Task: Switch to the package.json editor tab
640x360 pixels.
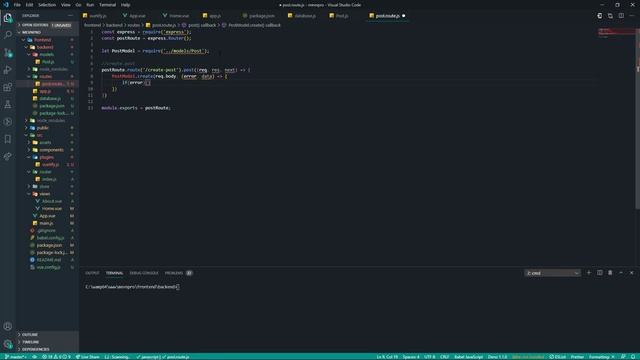Action: click(261, 16)
